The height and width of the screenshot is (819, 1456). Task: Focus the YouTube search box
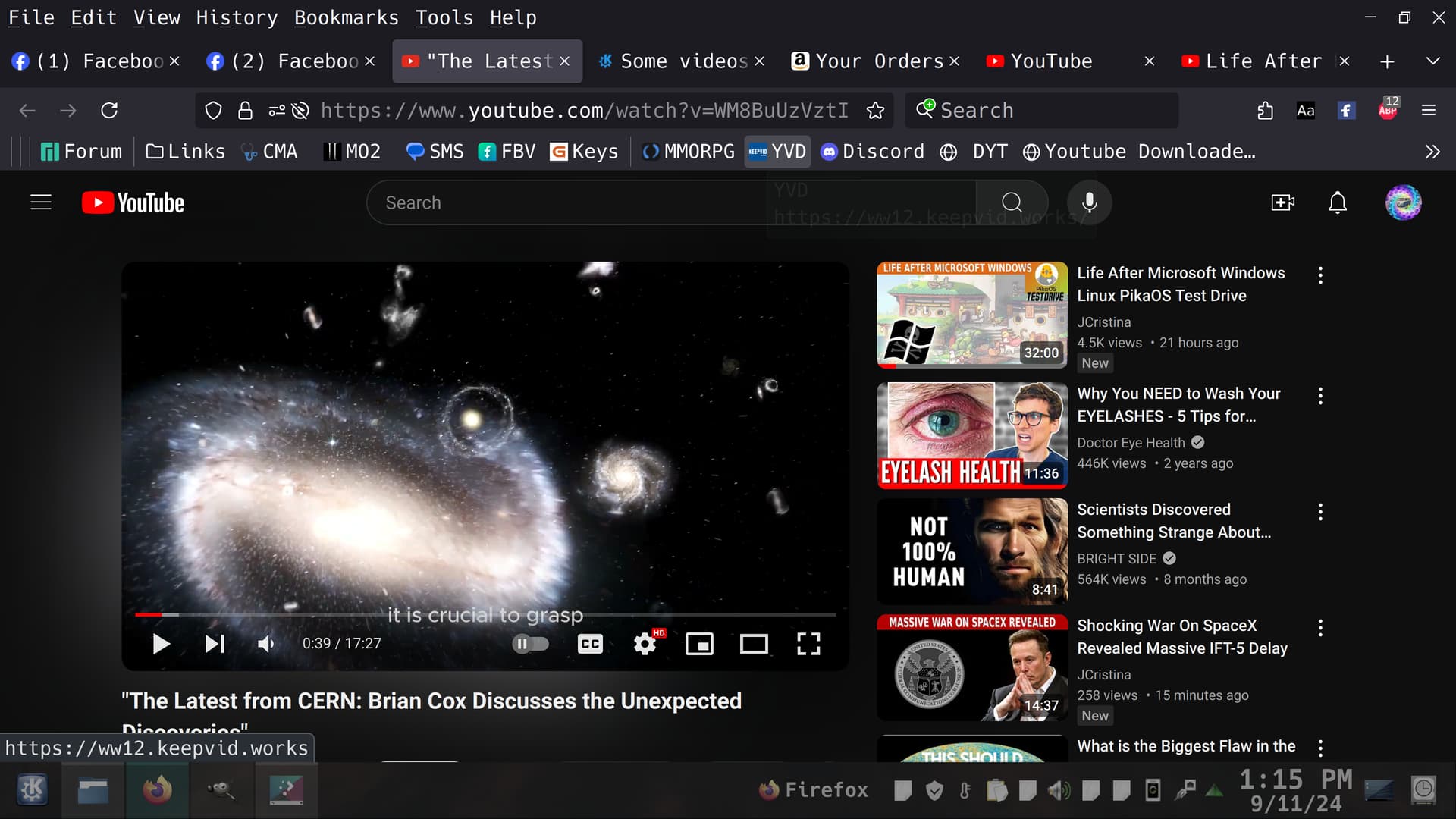[x=671, y=202]
